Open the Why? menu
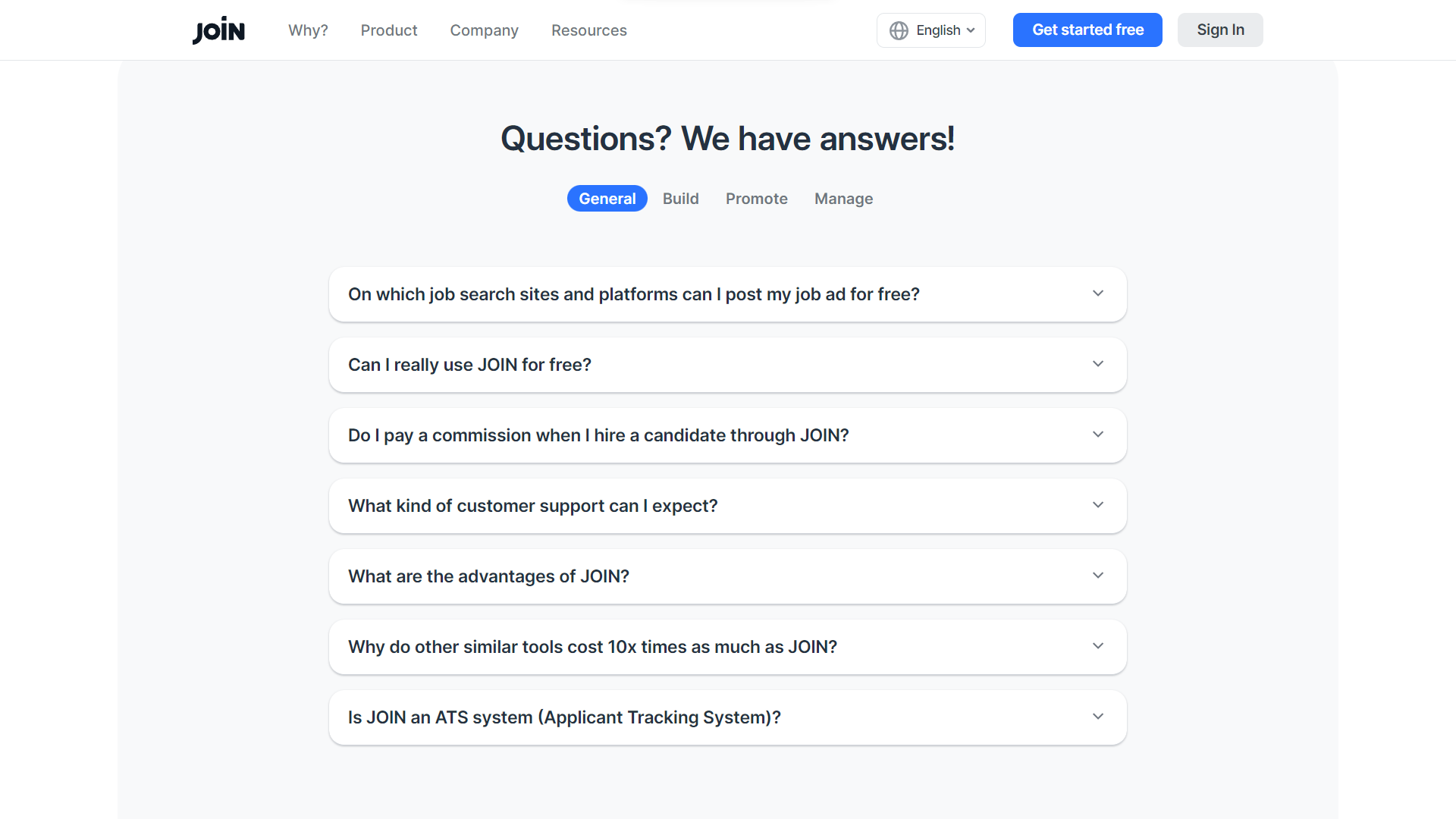The width and height of the screenshot is (1456, 819). click(308, 30)
